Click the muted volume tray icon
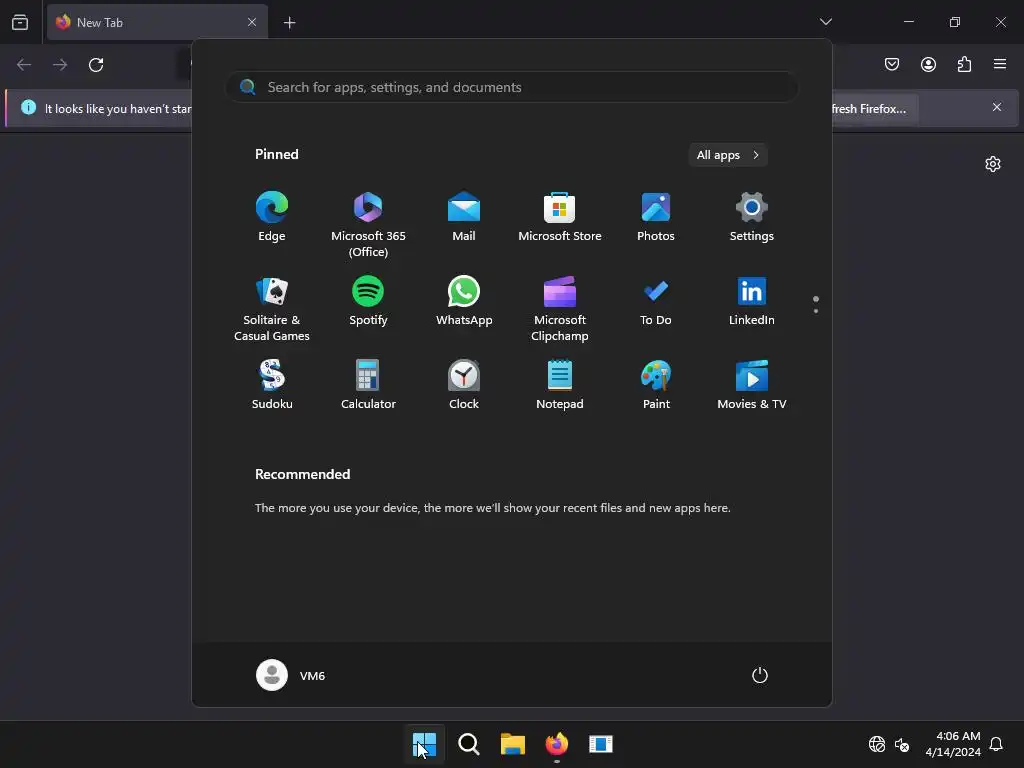The image size is (1024, 768). 902,744
